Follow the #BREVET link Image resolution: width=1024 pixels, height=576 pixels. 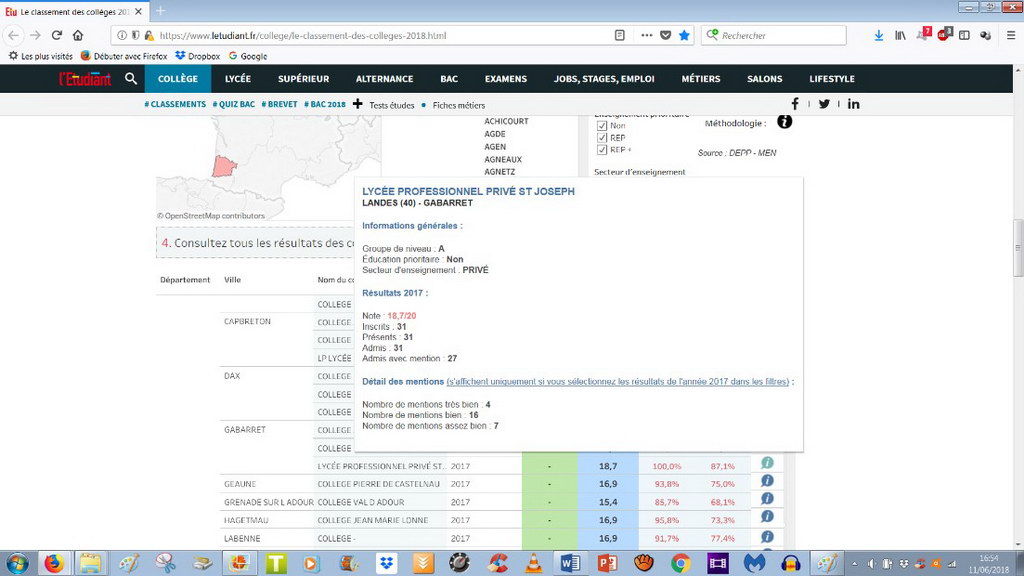tap(280, 104)
